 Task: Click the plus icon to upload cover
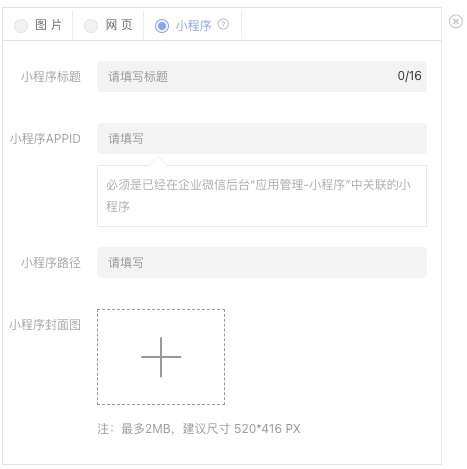tap(161, 357)
